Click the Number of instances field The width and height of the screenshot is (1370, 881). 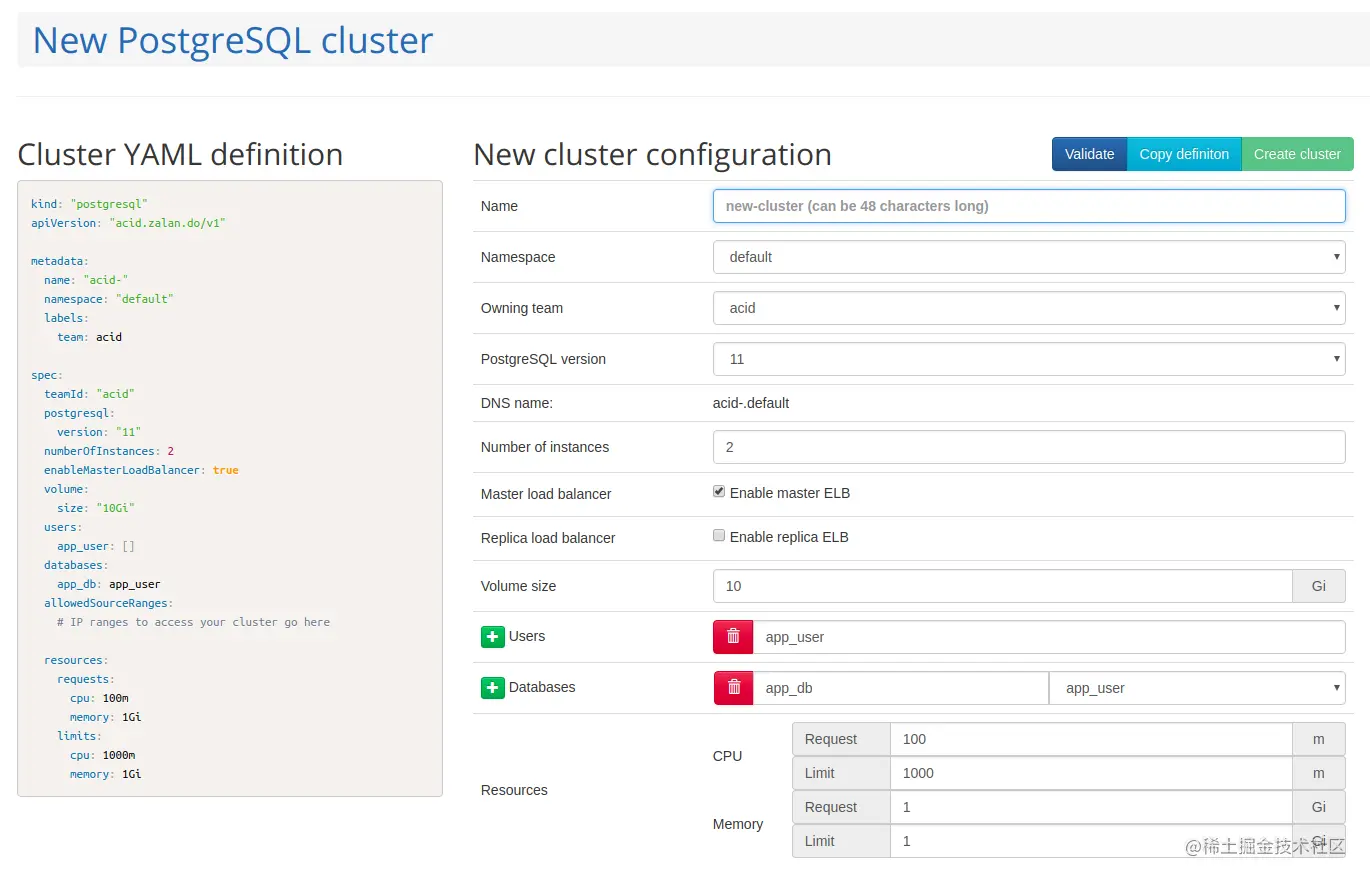click(1028, 447)
